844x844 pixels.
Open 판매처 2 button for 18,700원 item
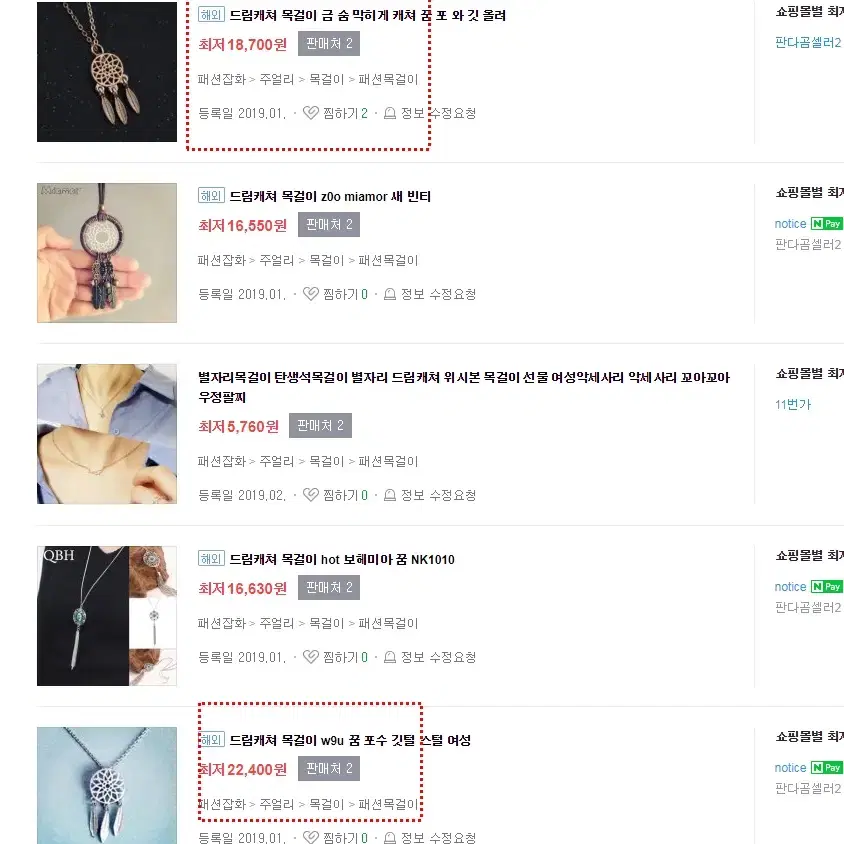point(329,44)
